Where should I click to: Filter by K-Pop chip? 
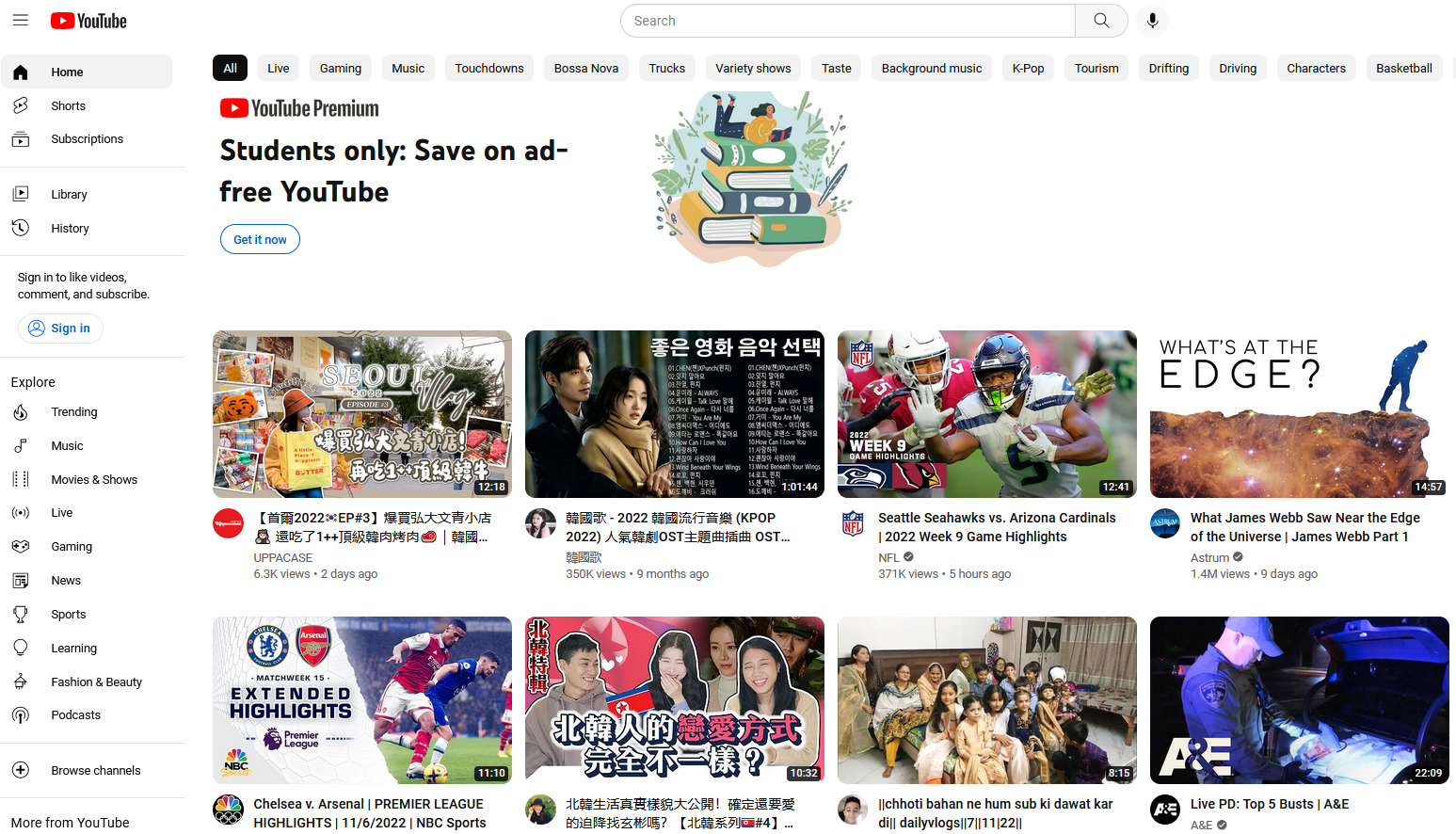tap(1028, 68)
